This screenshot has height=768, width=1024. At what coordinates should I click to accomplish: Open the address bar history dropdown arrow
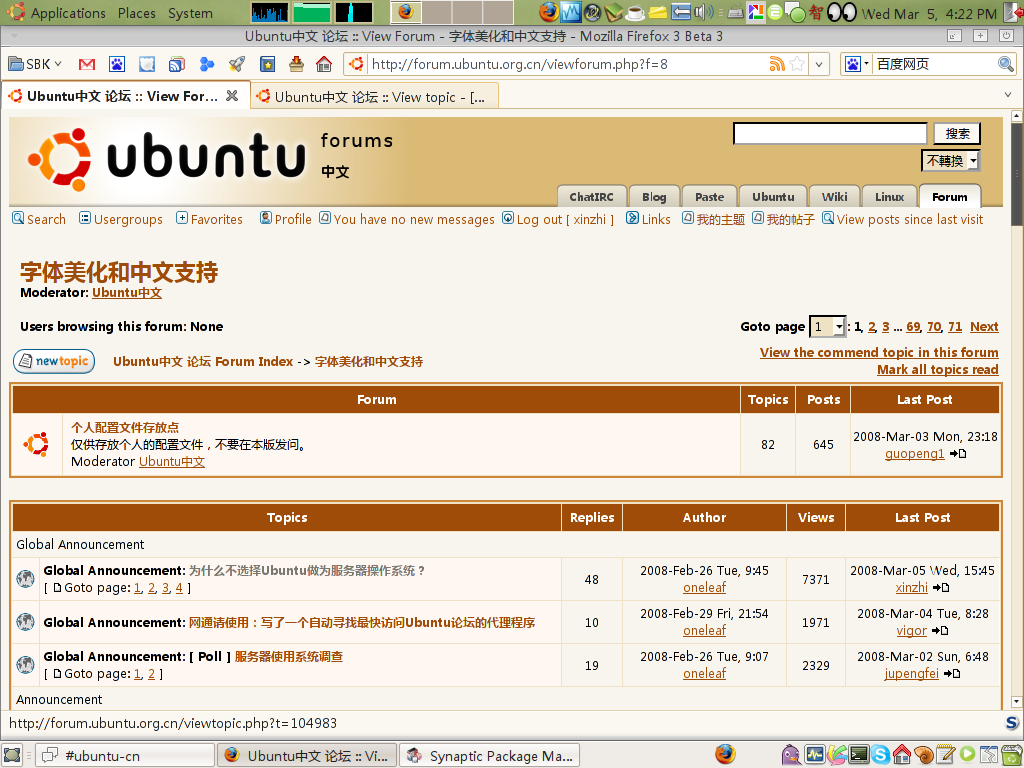pyautogui.click(x=818, y=64)
